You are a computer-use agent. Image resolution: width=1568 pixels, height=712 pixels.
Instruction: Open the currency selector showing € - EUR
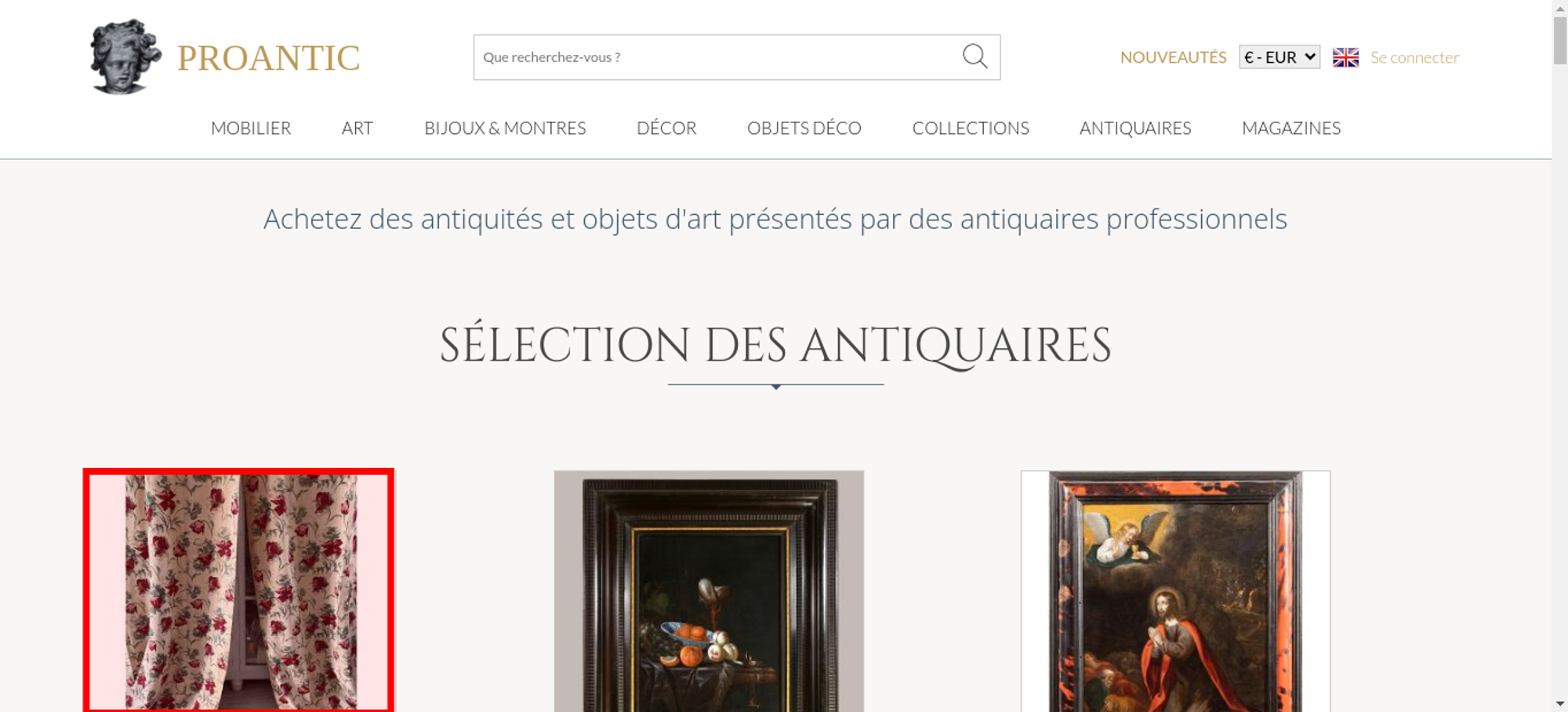click(x=1279, y=57)
